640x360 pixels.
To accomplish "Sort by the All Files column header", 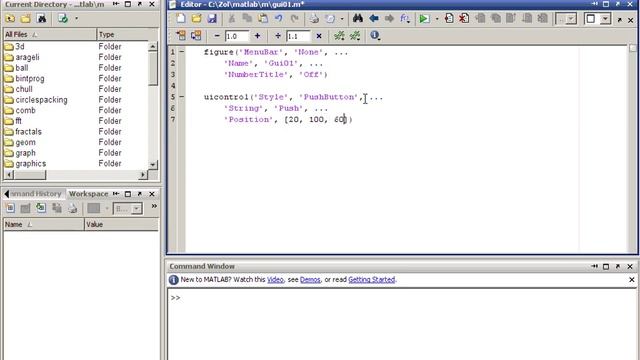I will coord(50,34).
